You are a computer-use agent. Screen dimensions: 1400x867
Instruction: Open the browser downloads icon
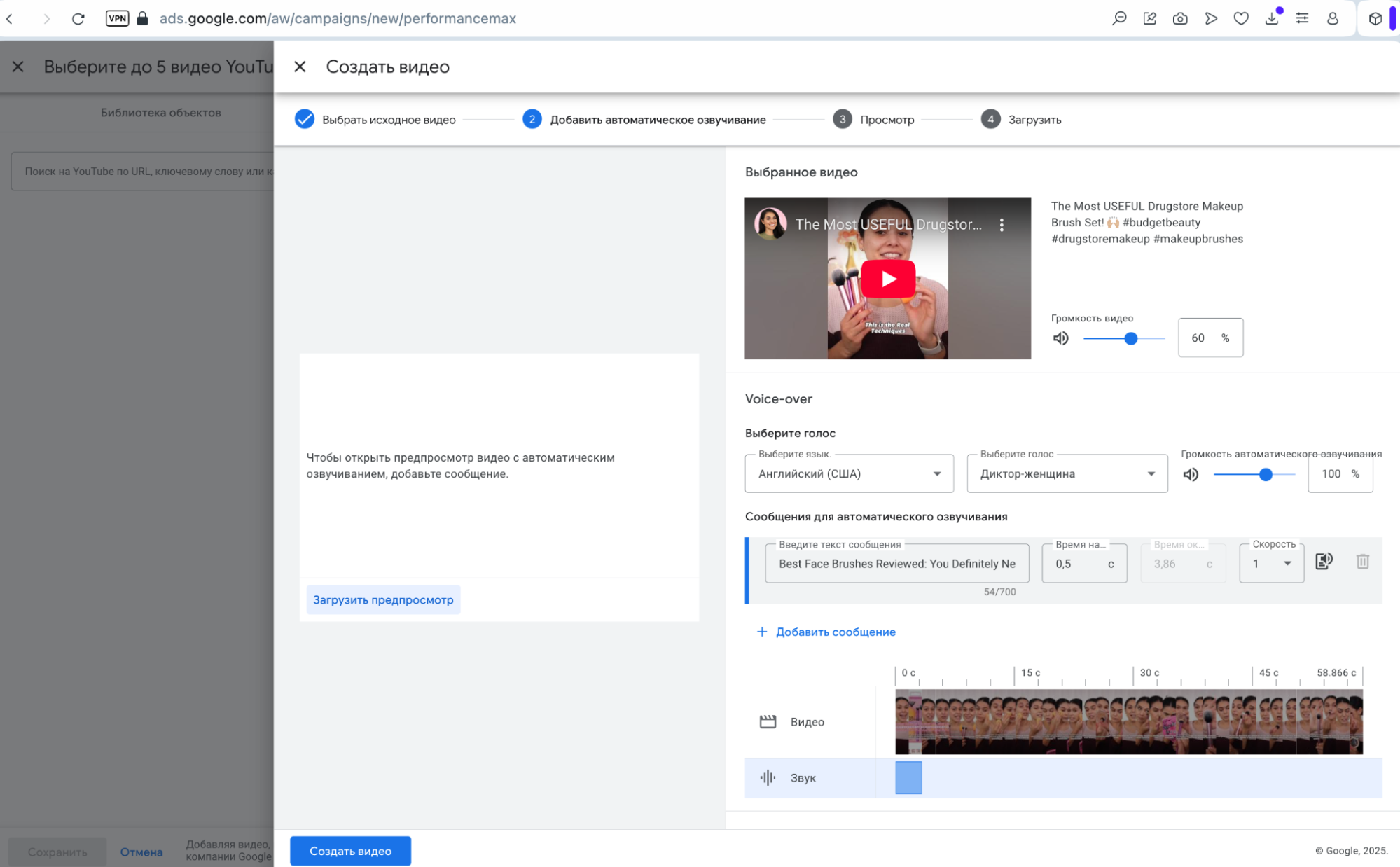[1272, 18]
